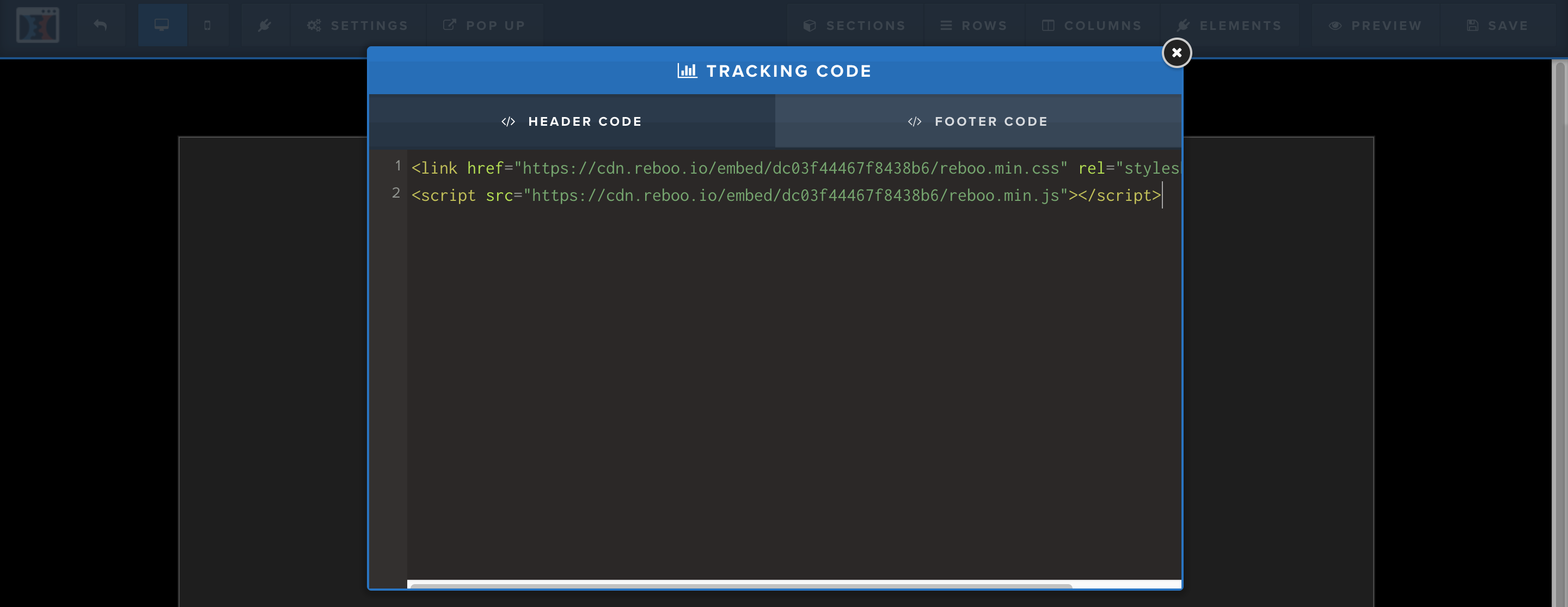
Task: Click the plug integrations icon
Action: click(x=264, y=25)
